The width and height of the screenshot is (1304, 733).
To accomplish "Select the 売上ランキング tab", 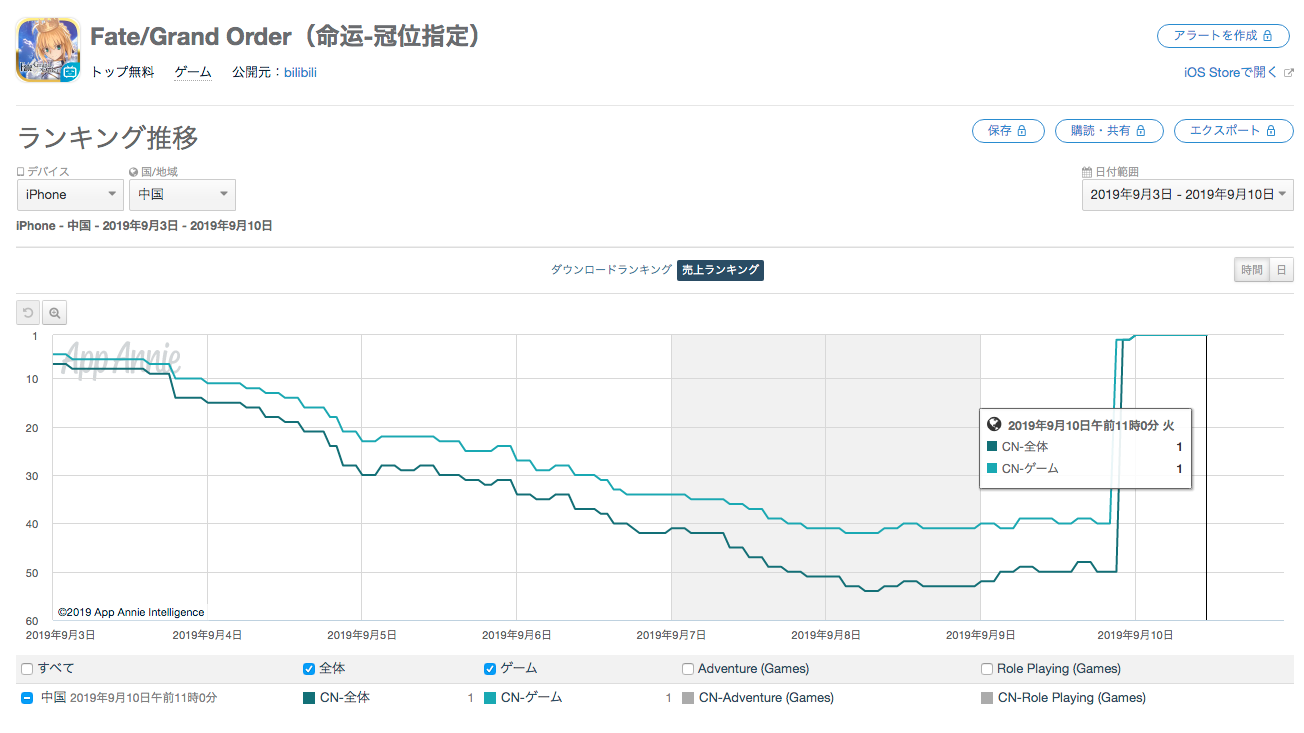I will tap(720, 270).
